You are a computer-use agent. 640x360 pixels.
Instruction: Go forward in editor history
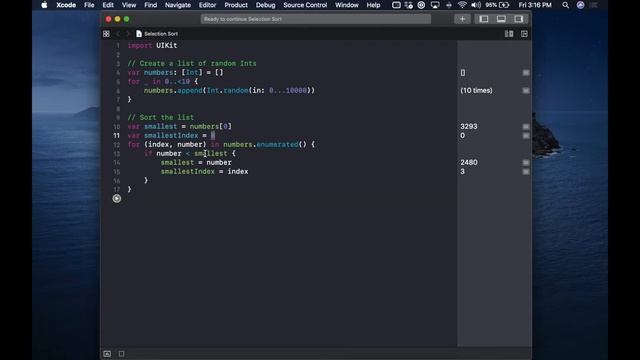[128, 34]
